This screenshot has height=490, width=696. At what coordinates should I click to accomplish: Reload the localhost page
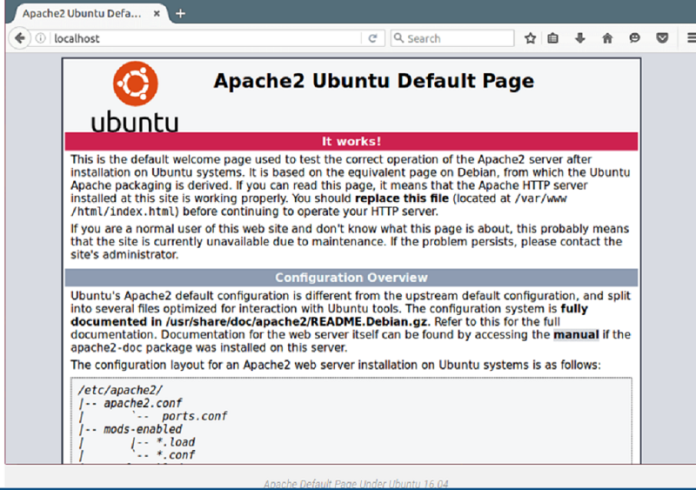pyautogui.click(x=372, y=39)
